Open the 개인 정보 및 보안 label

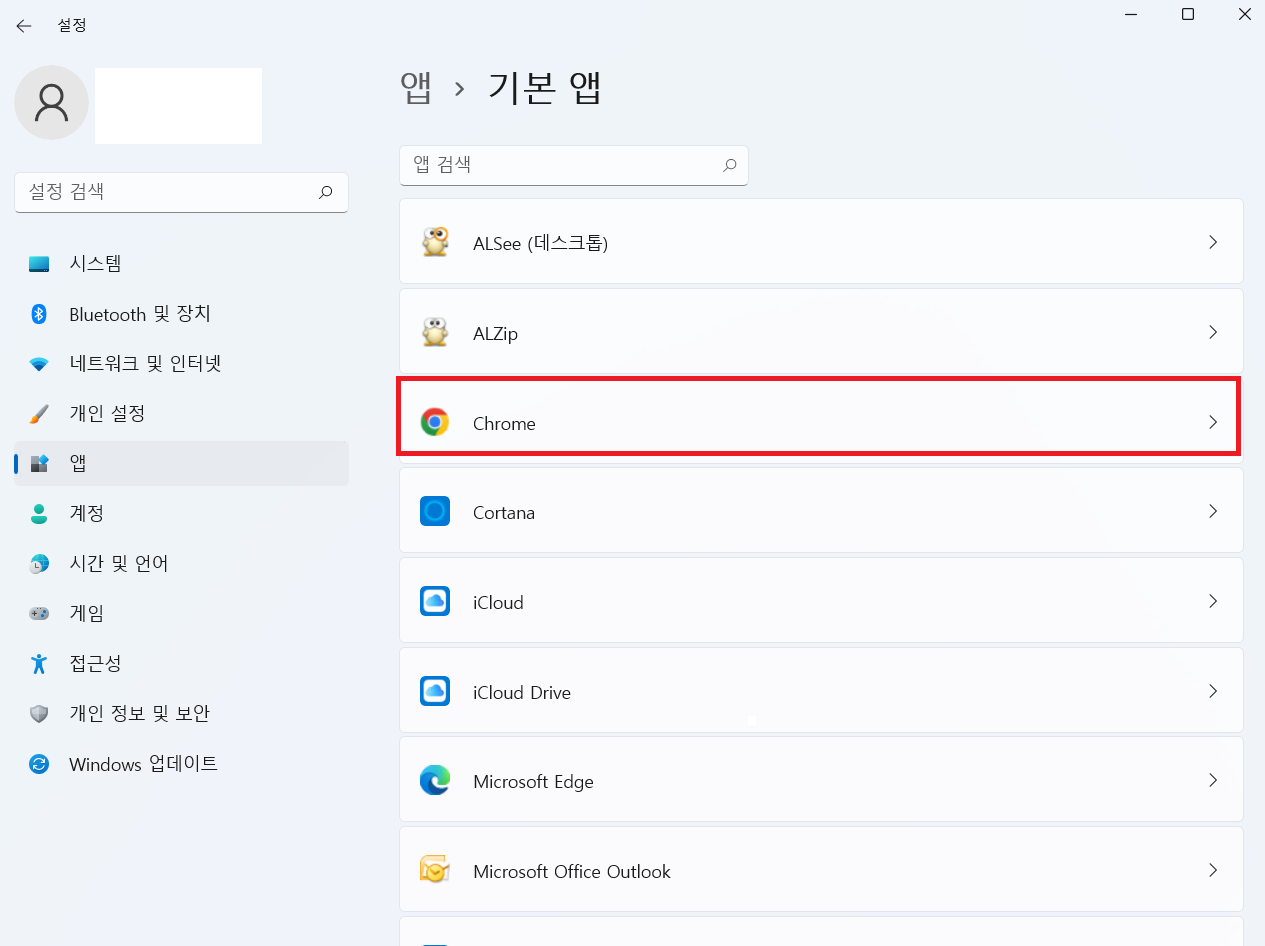click(x=139, y=714)
